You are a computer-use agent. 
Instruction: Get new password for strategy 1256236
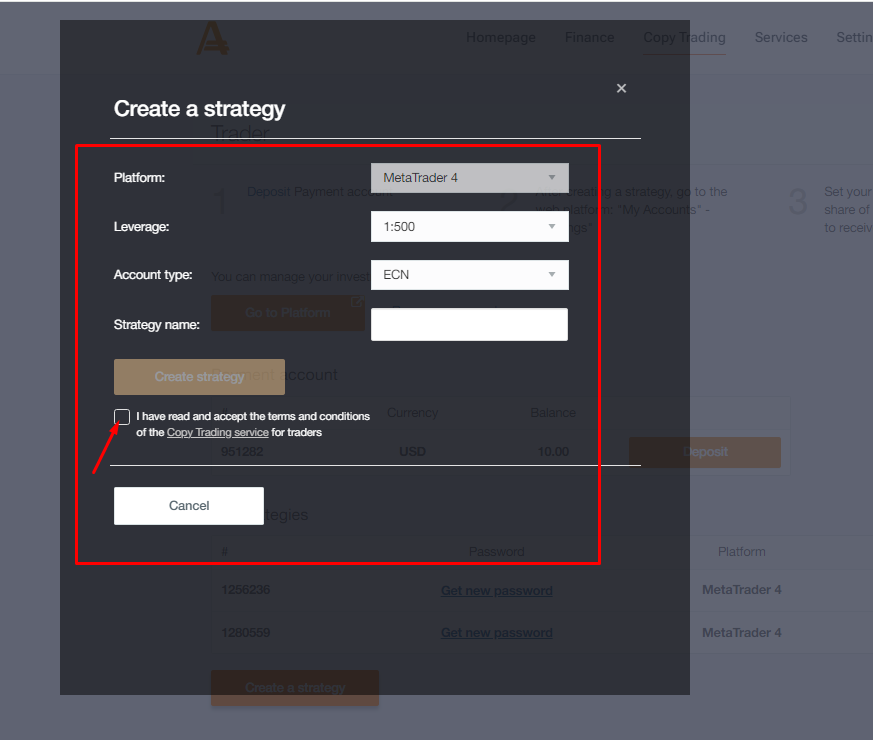(x=496, y=590)
